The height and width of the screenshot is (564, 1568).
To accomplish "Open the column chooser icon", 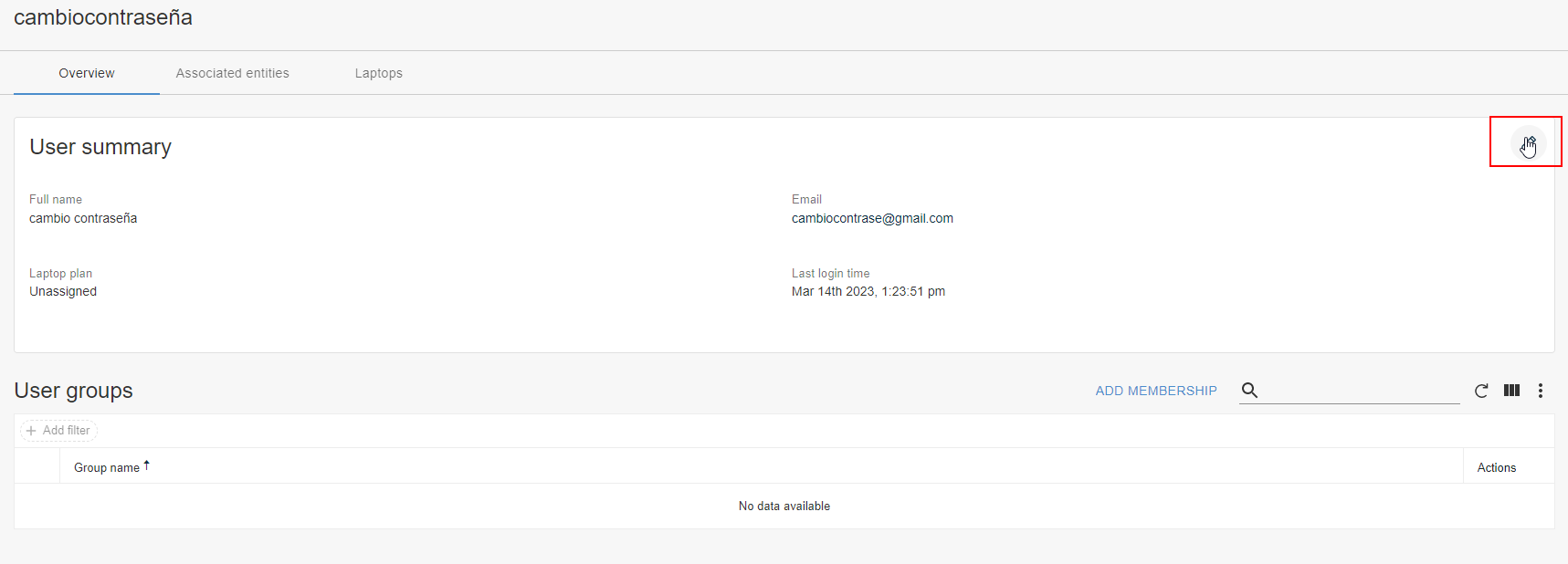I will click(1512, 391).
